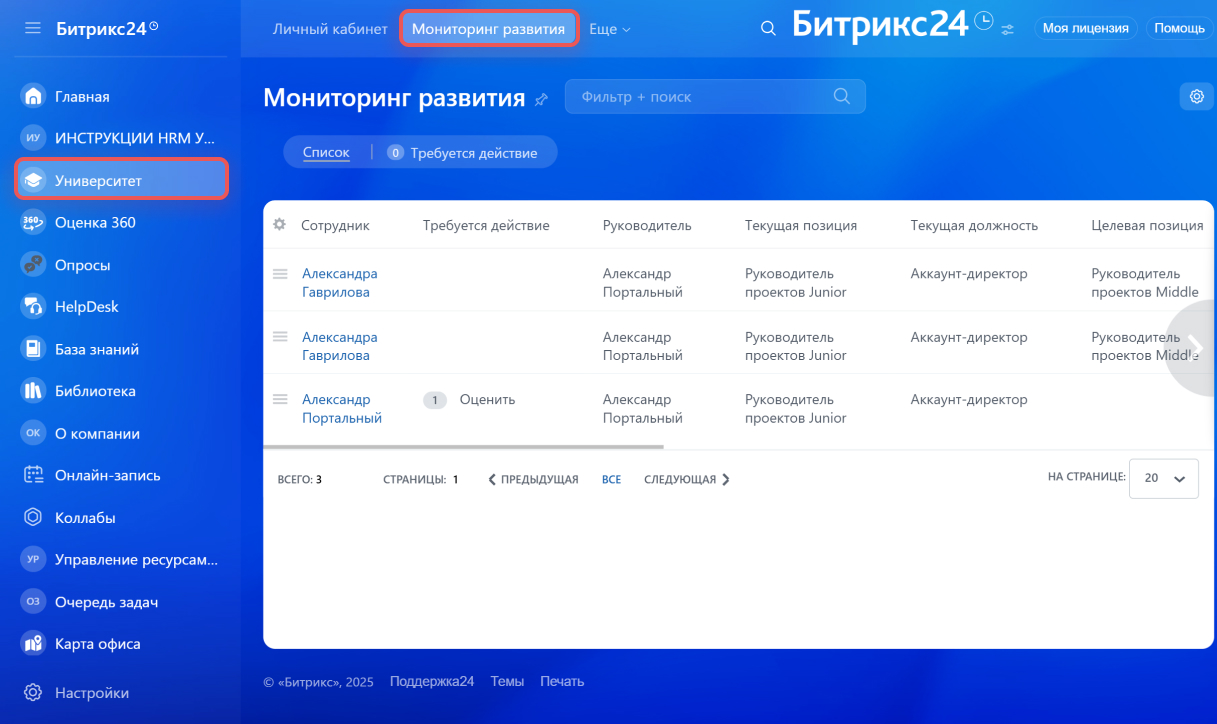Screen dimensions: 1217x724
Task: Click the Фильтр + поиск input field
Action: pos(700,96)
